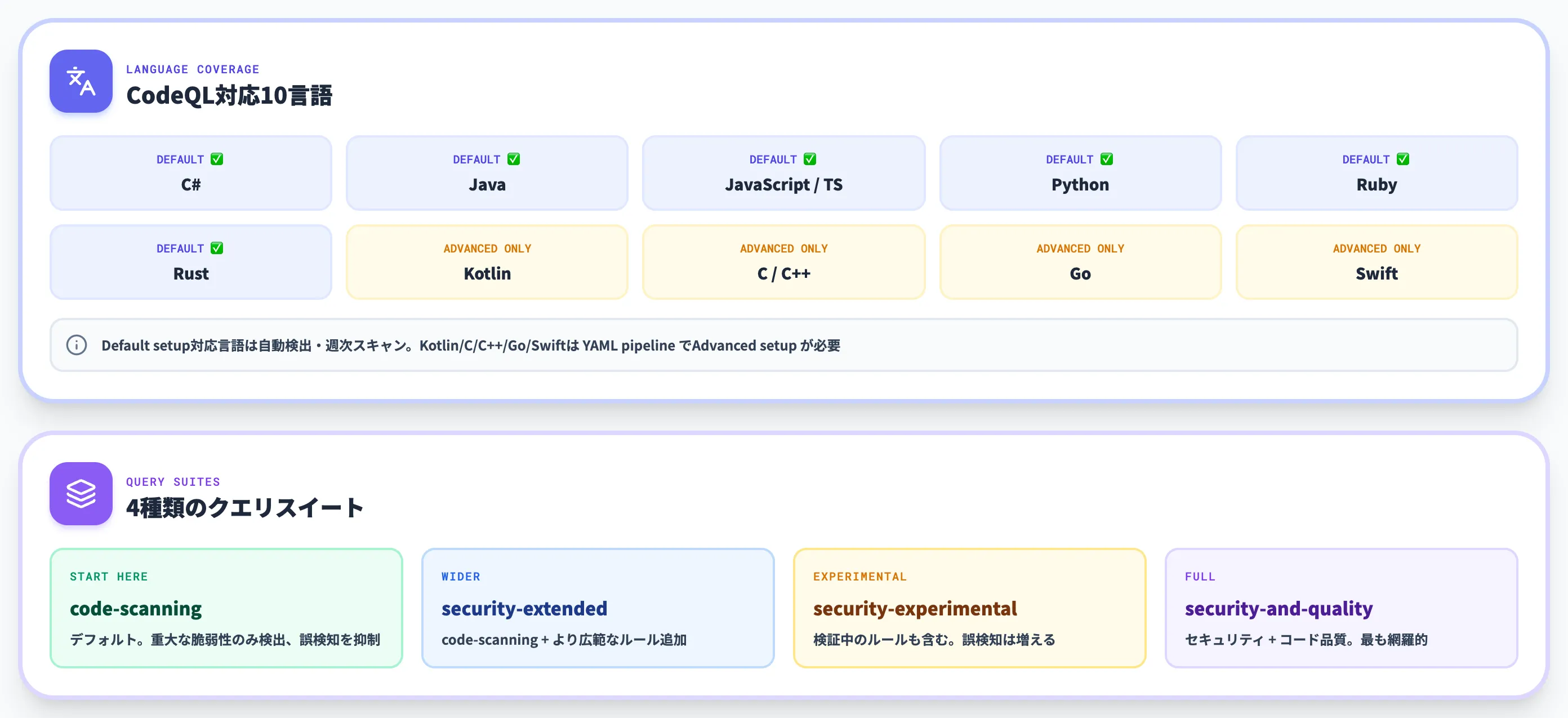This screenshot has height=718, width=1568.
Task: Select the C# language name
Action: coord(190,184)
